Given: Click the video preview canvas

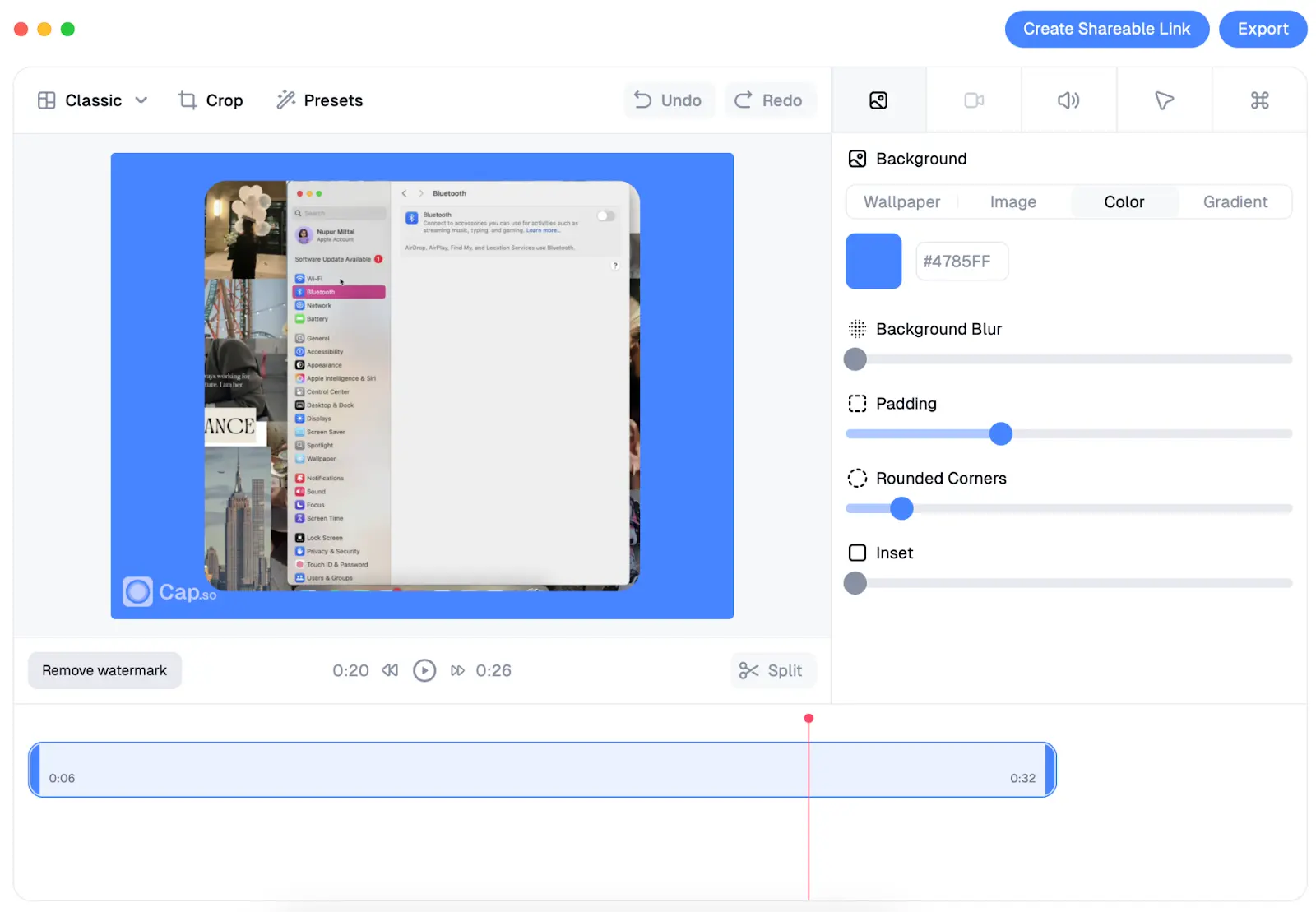Looking at the screenshot, I should [422, 386].
